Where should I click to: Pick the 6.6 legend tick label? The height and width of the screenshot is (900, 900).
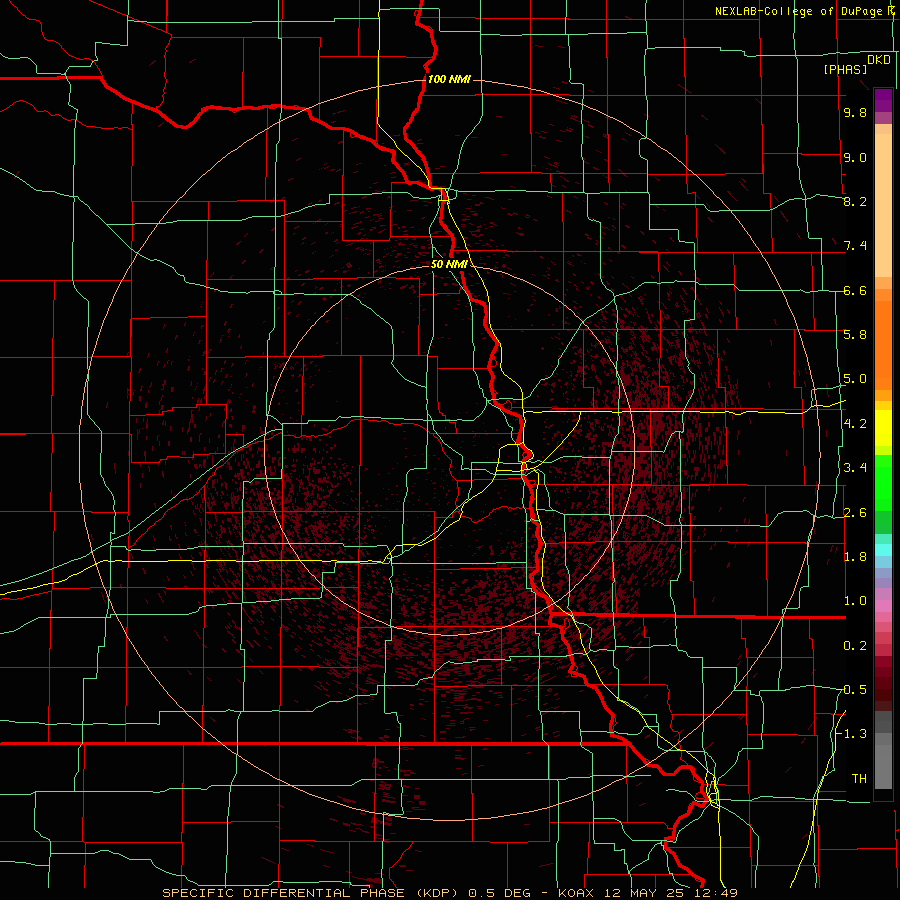(855, 290)
